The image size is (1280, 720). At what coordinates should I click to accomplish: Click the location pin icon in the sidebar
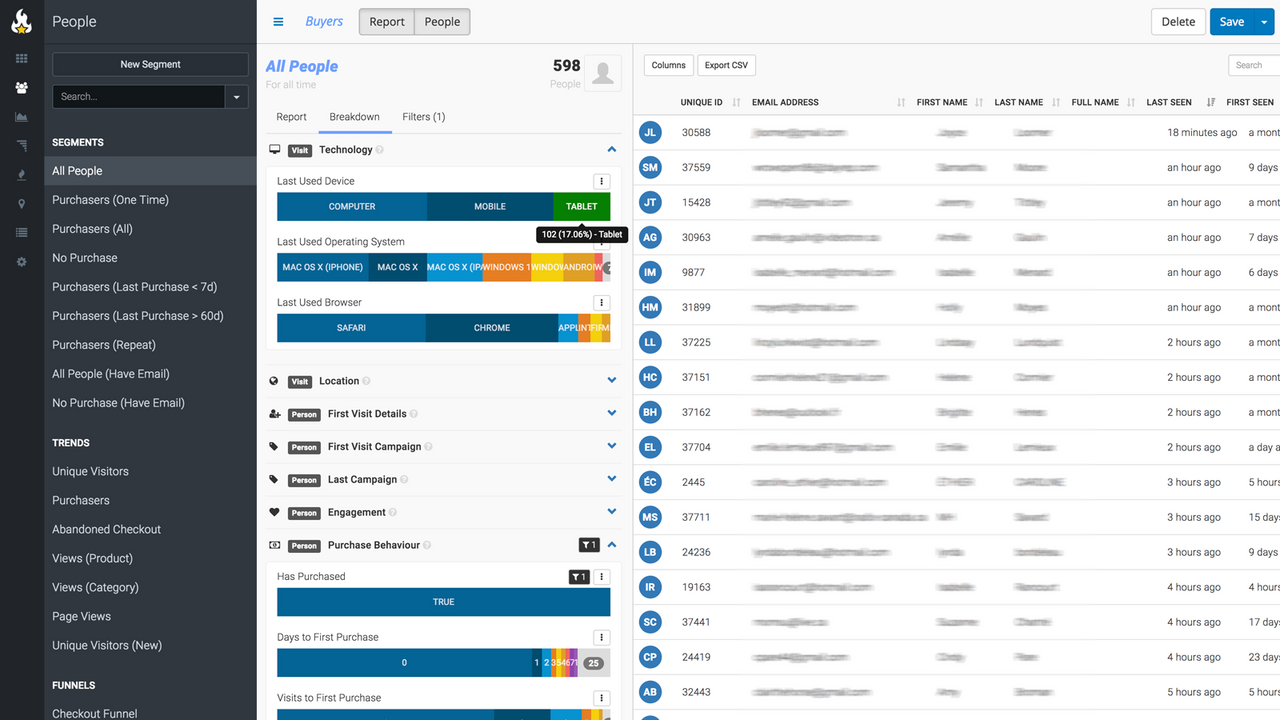(x=21, y=203)
